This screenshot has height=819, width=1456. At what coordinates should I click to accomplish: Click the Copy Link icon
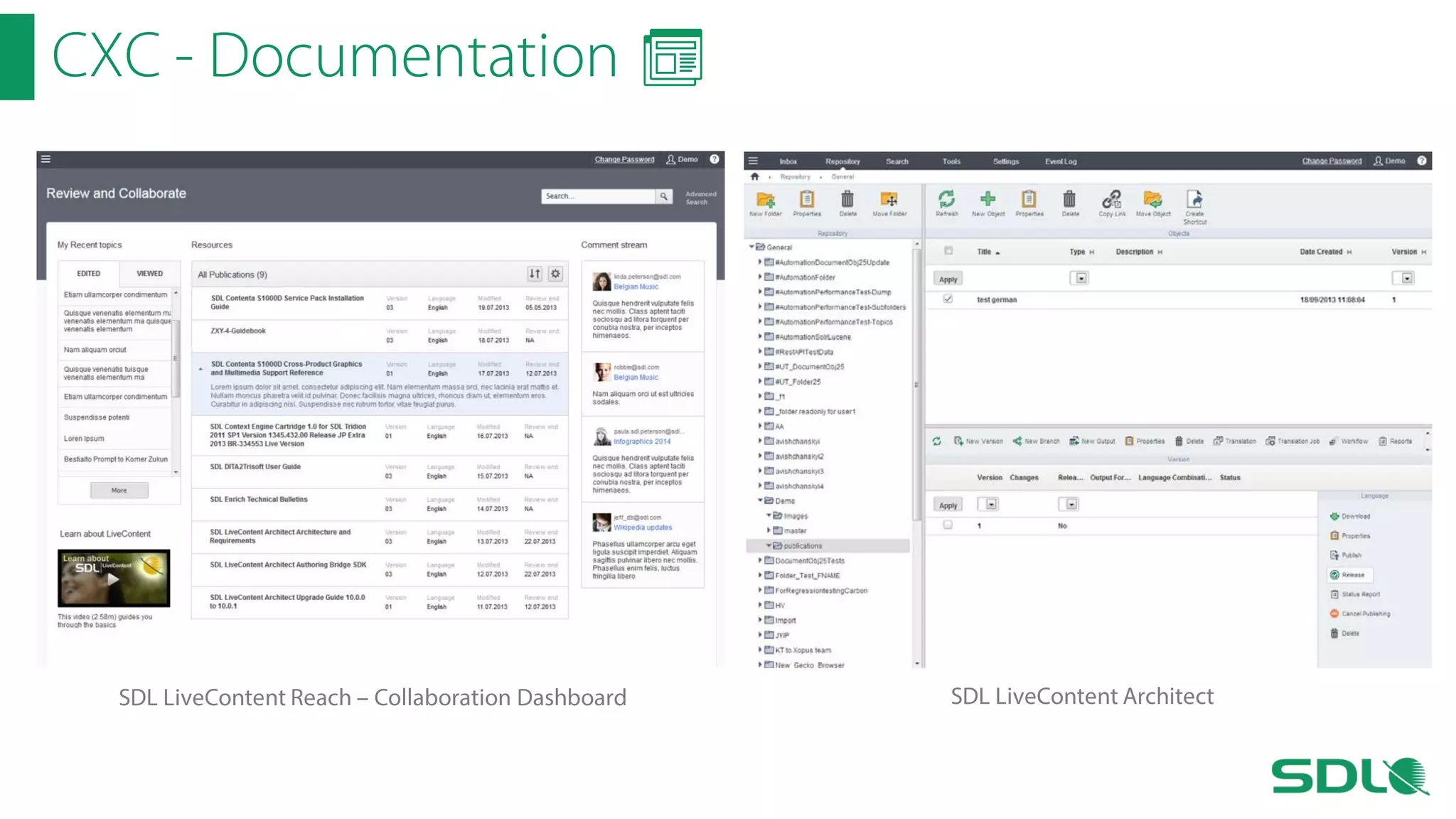coord(1112,199)
